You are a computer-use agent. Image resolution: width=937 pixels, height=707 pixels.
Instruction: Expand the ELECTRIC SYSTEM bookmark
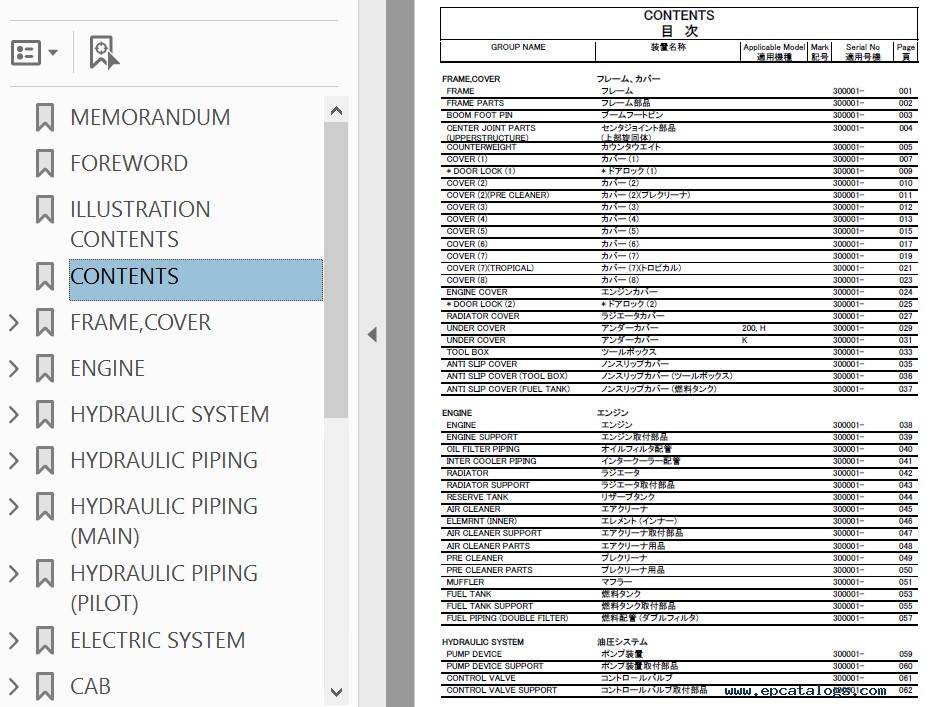pos(14,641)
